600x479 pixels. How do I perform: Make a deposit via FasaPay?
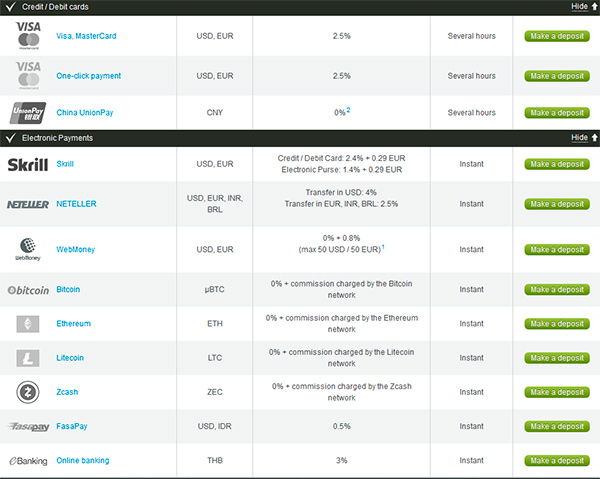(x=557, y=426)
